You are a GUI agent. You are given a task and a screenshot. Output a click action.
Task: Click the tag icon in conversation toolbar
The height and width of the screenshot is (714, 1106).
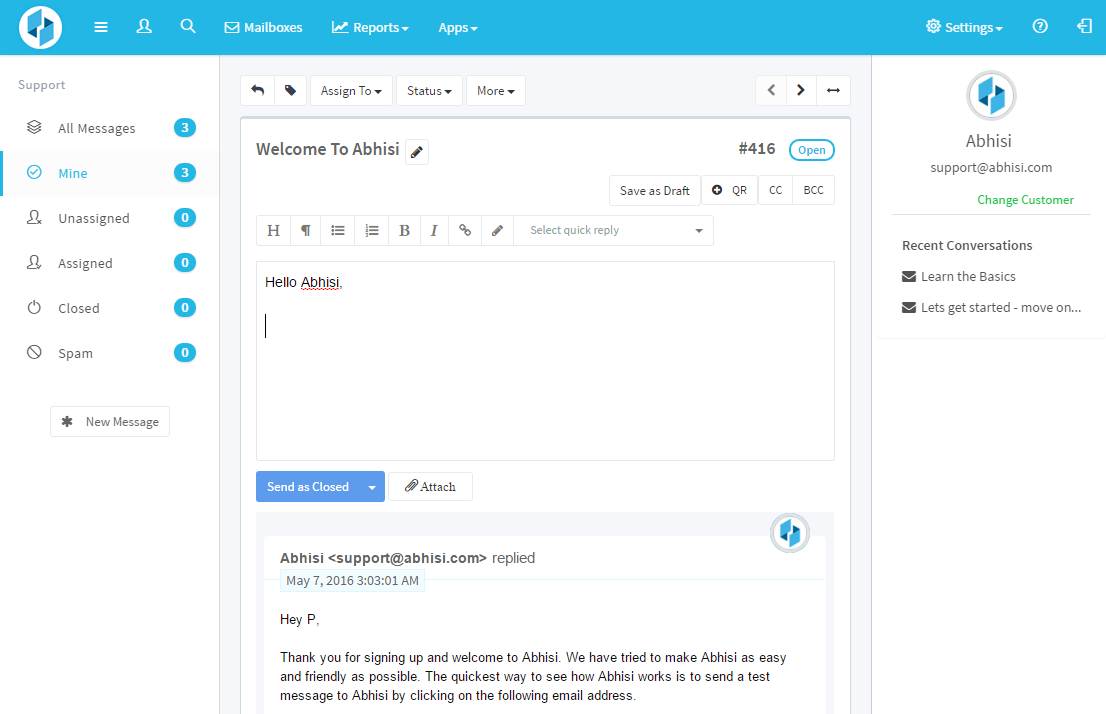(290, 90)
